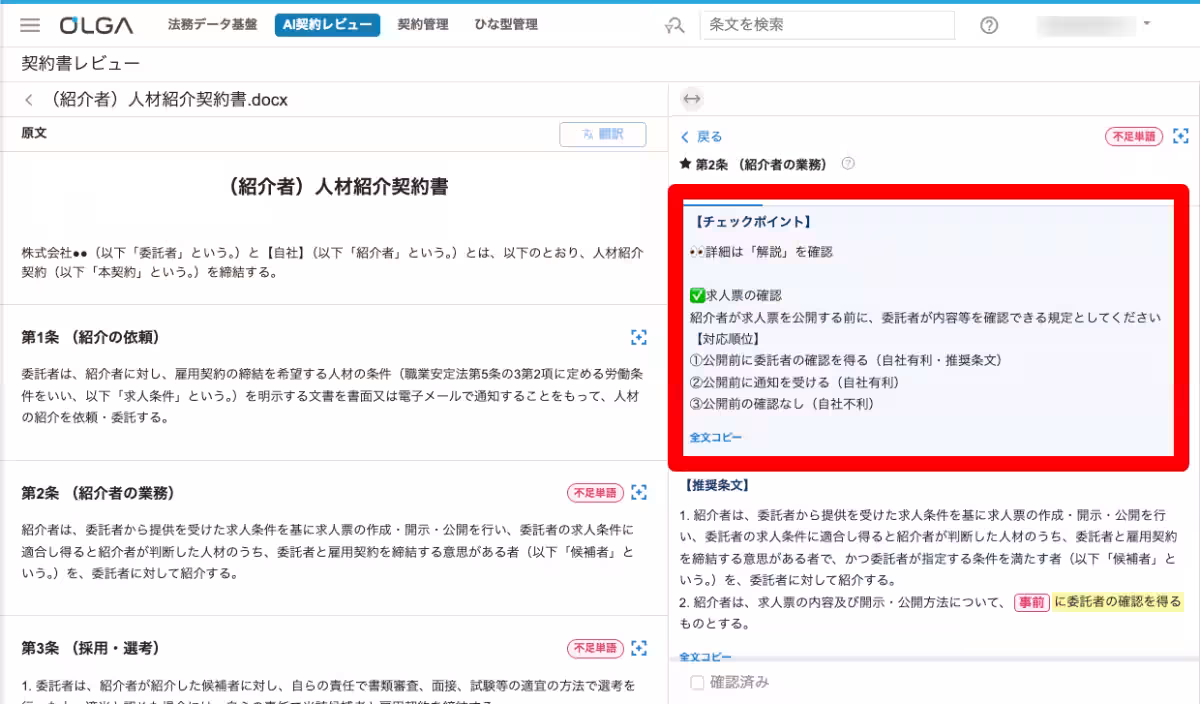Viewport: 1200px width, 704px height.
Task: Check the 確認済み checkbox
Action: pos(697,683)
